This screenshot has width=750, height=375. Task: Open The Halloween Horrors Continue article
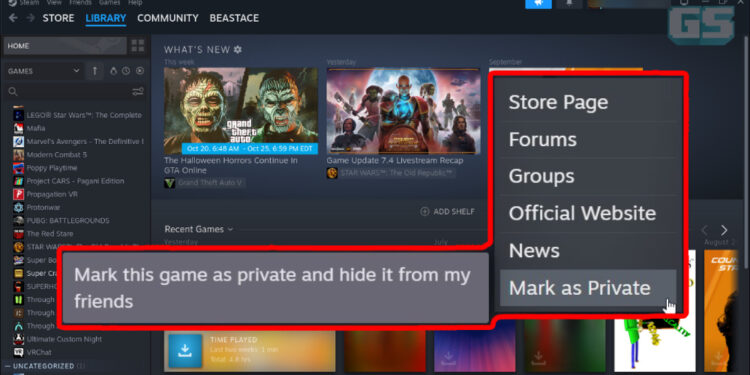[x=231, y=165]
